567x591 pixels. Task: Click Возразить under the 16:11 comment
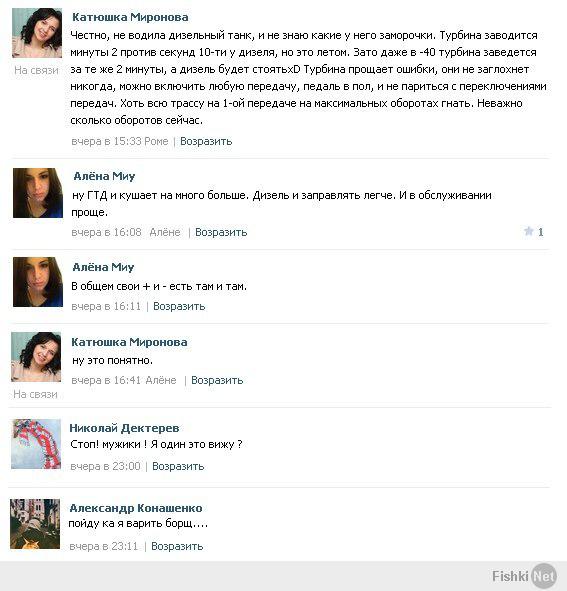[x=179, y=306]
